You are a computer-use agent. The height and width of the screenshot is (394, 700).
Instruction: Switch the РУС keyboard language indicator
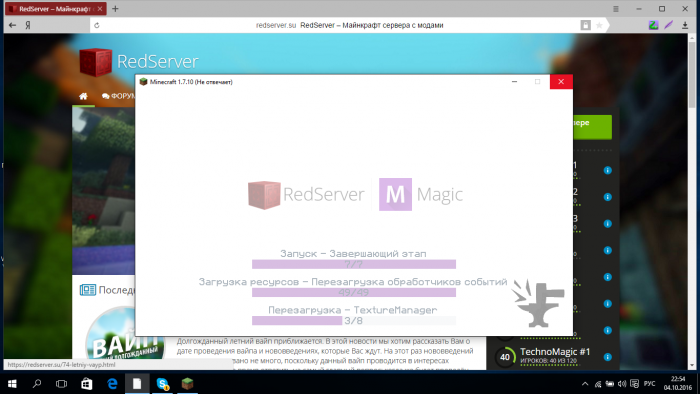click(x=650, y=384)
